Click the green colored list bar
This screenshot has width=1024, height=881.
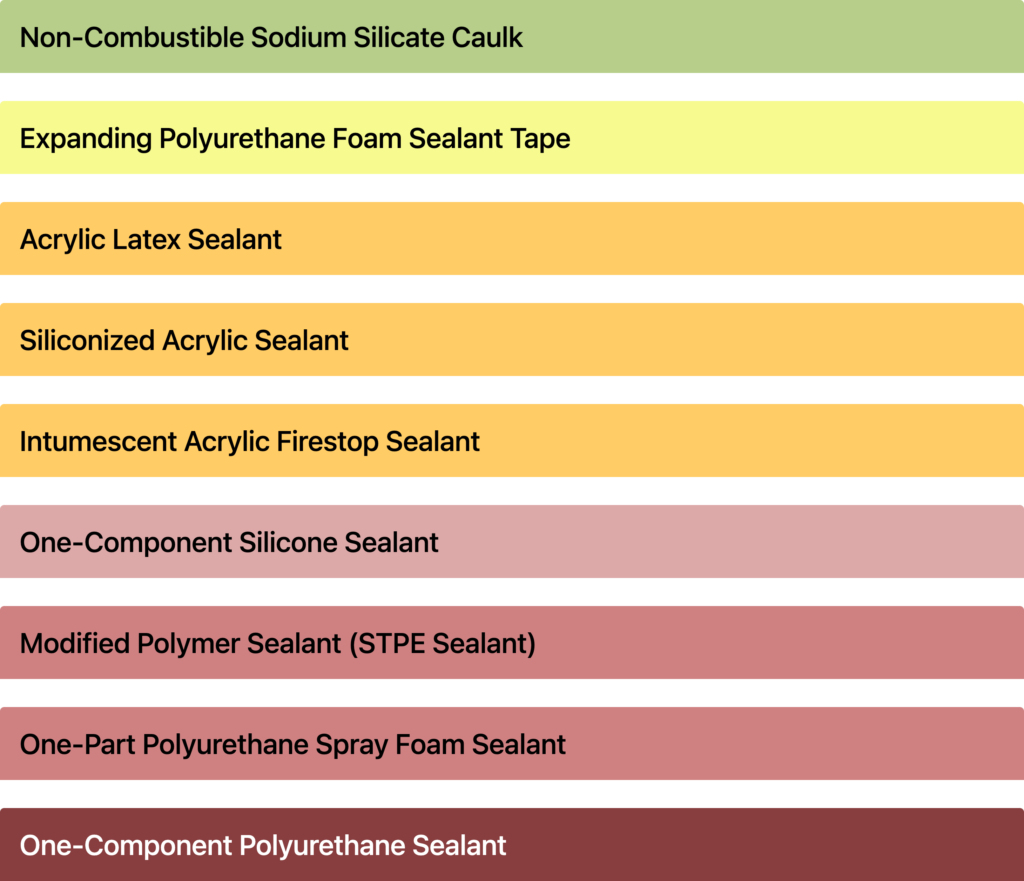coord(512,37)
